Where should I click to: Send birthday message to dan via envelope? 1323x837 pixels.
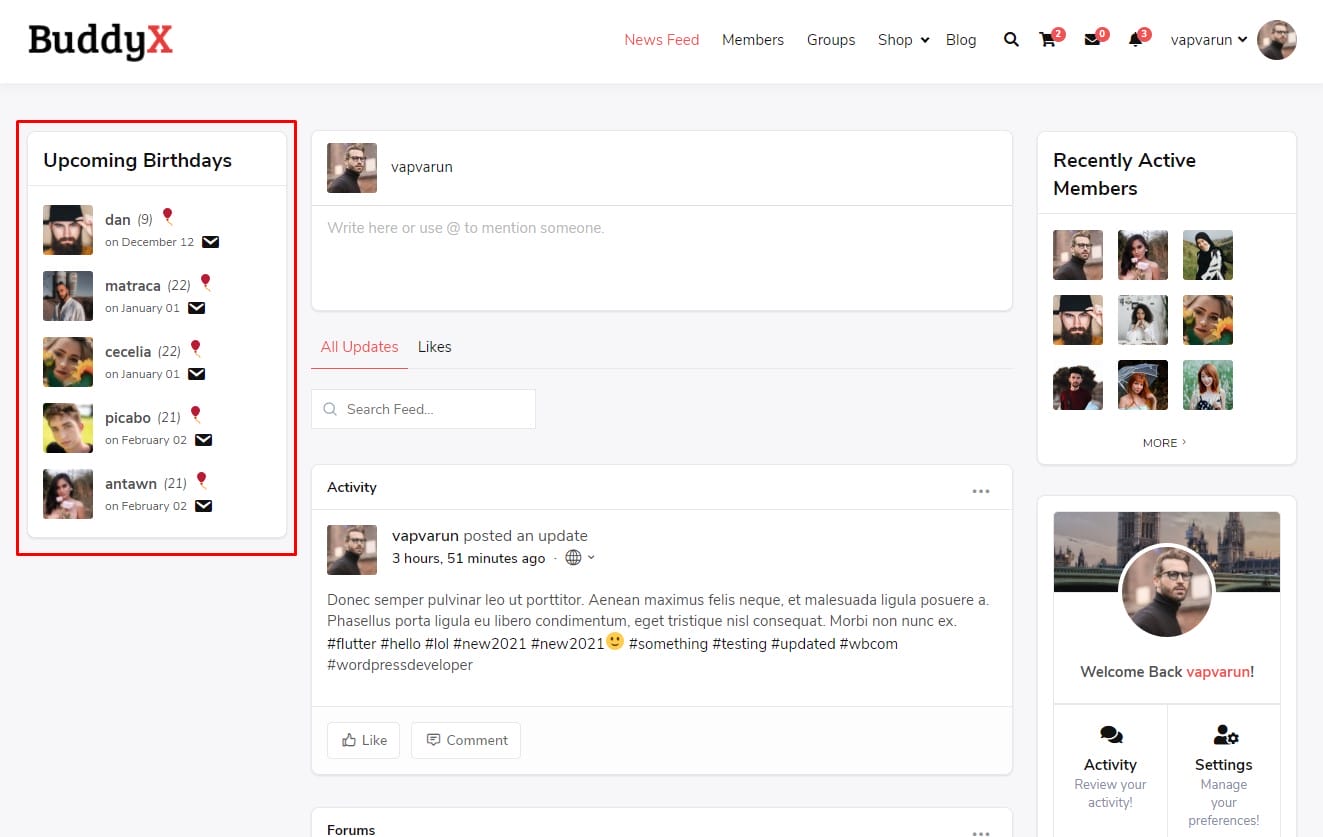210,242
